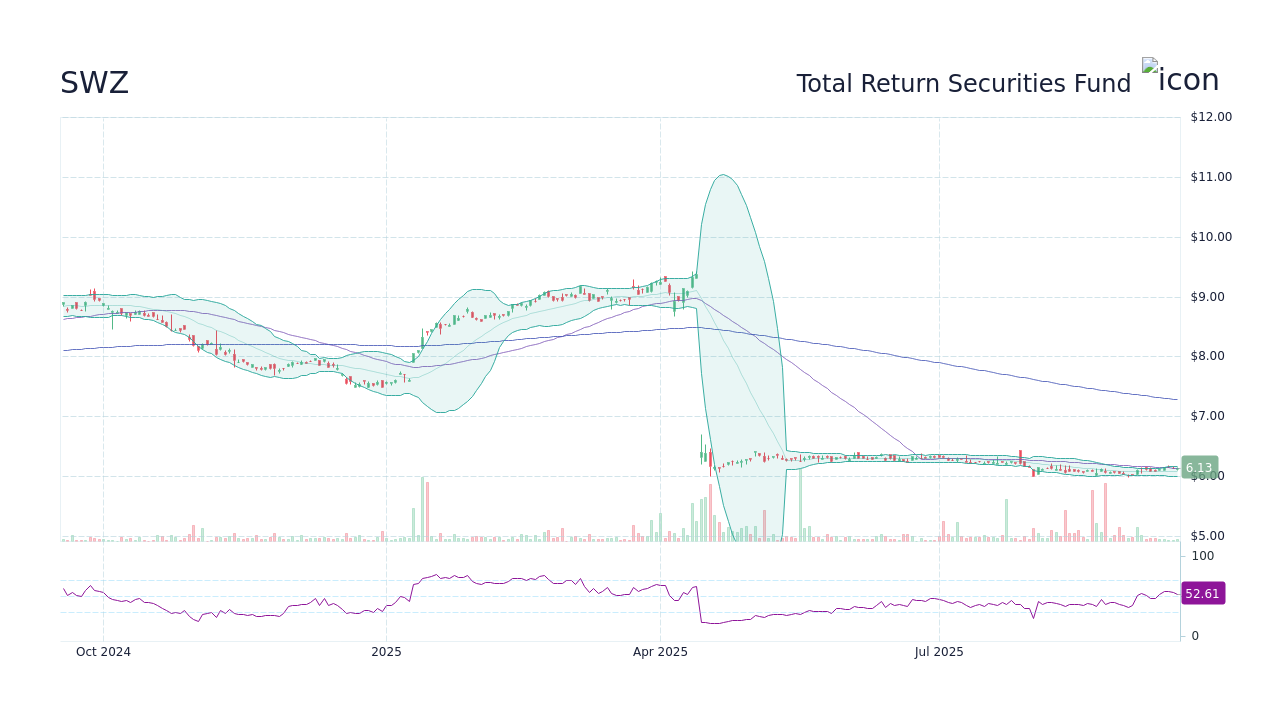Image resolution: width=1280 pixels, height=720 pixels.
Task: Click the $8.00 price axis label
Action: (1207, 356)
